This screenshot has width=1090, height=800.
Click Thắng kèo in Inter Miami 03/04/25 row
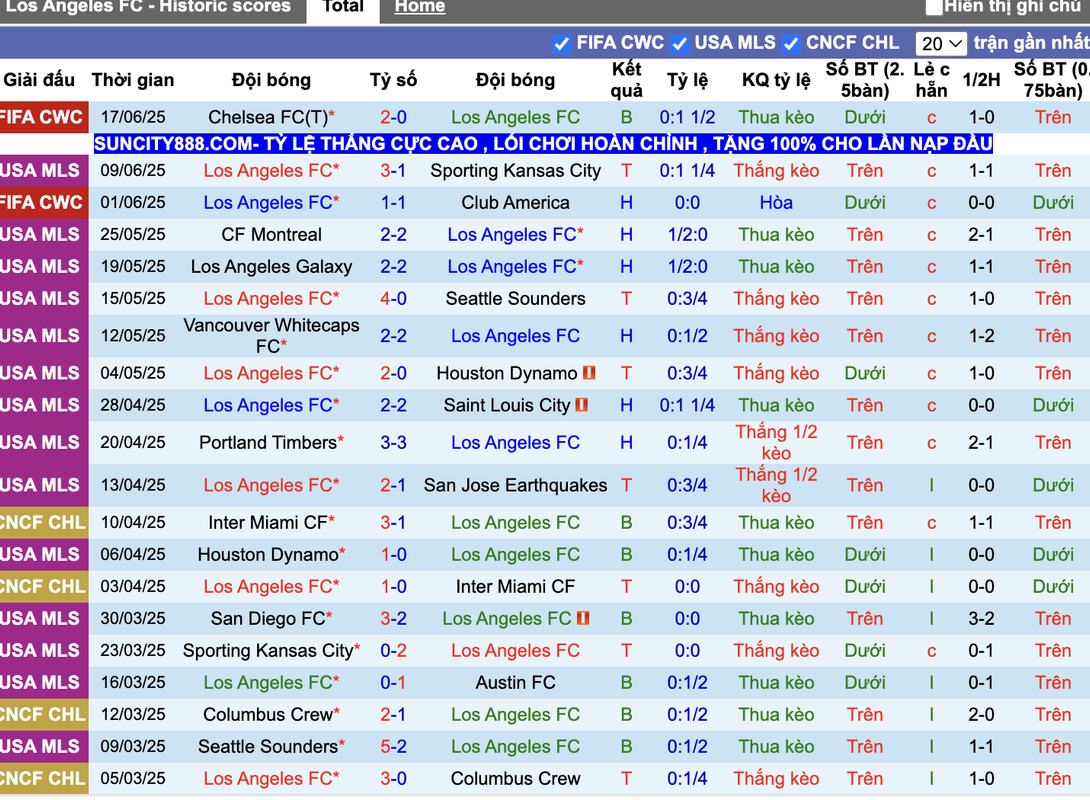pyautogui.click(x=776, y=587)
